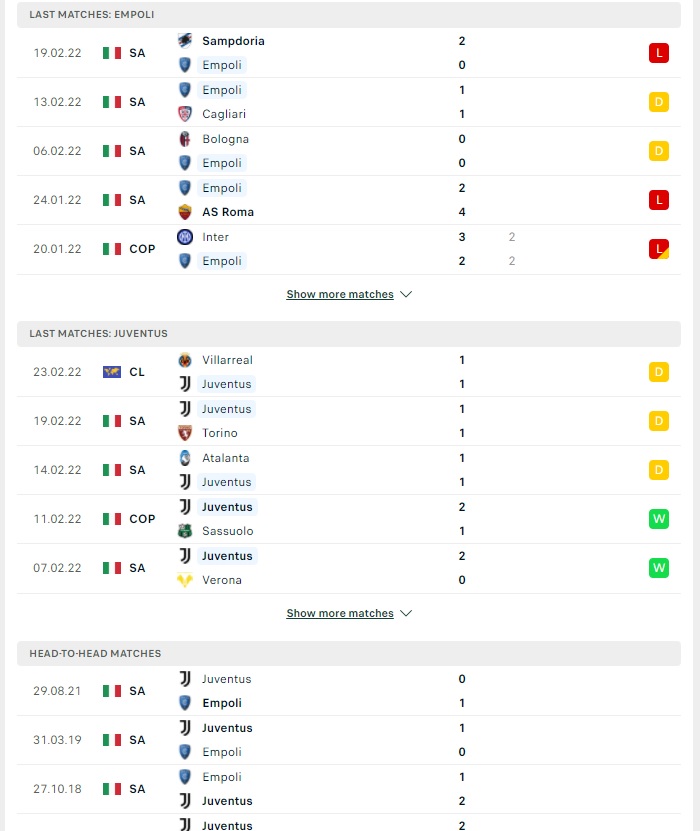
Task: Open the Show more matches link under Juventus
Action: (x=340, y=613)
